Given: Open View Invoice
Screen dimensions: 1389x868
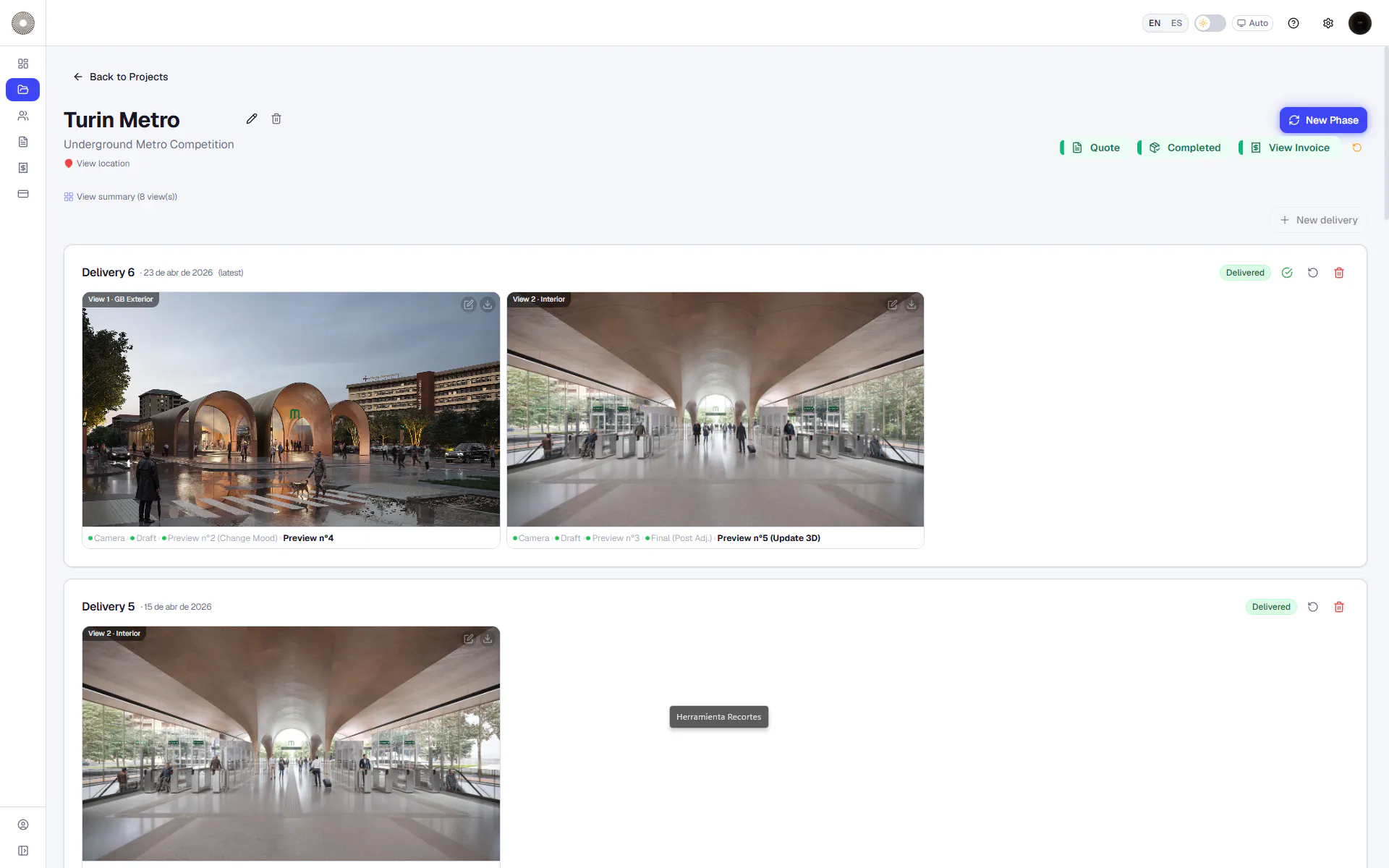Looking at the screenshot, I should coord(1290,148).
